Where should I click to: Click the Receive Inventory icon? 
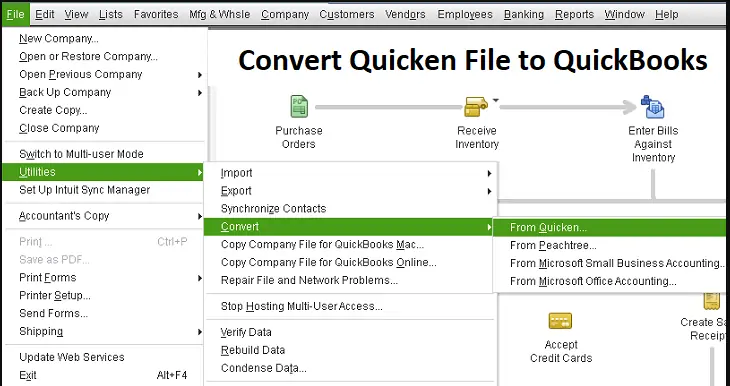[476, 107]
